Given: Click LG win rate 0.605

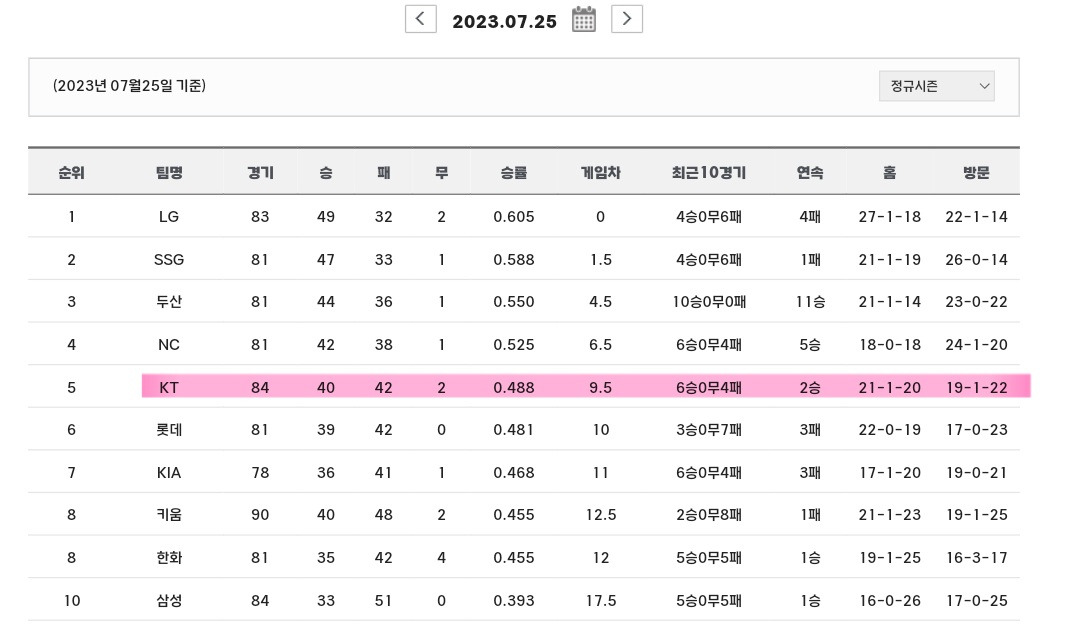Looking at the screenshot, I should [514, 217].
